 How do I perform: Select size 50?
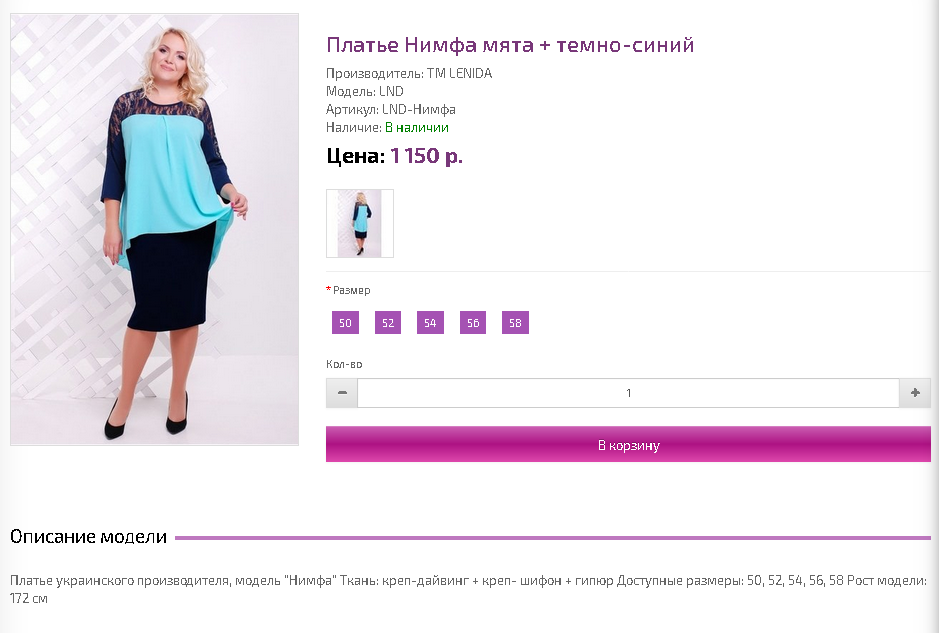pyautogui.click(x=346, y=323)
